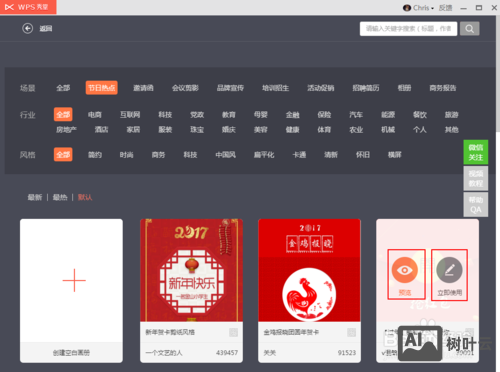
Task: Select the 卡通 style filter
Action: (x=299, y=155)
